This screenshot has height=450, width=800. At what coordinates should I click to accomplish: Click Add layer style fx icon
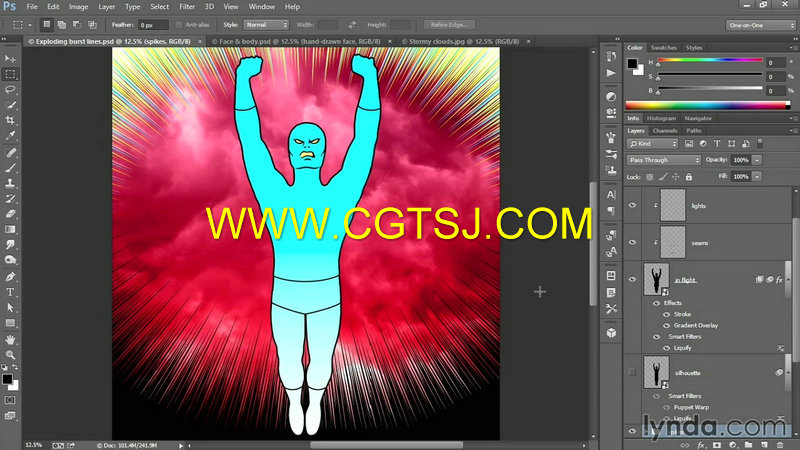click(x=701, y=445)
